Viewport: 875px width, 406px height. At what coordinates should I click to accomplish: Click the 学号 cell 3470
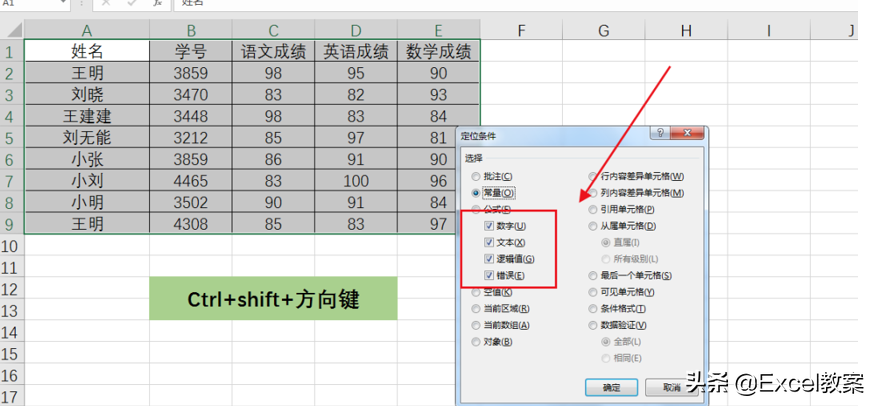click(x=191, y=94)
